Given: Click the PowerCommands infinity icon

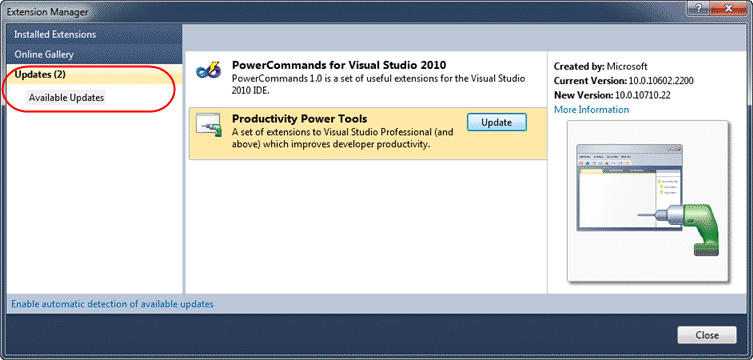Looking at the screenshot, I should coord(208,71).
